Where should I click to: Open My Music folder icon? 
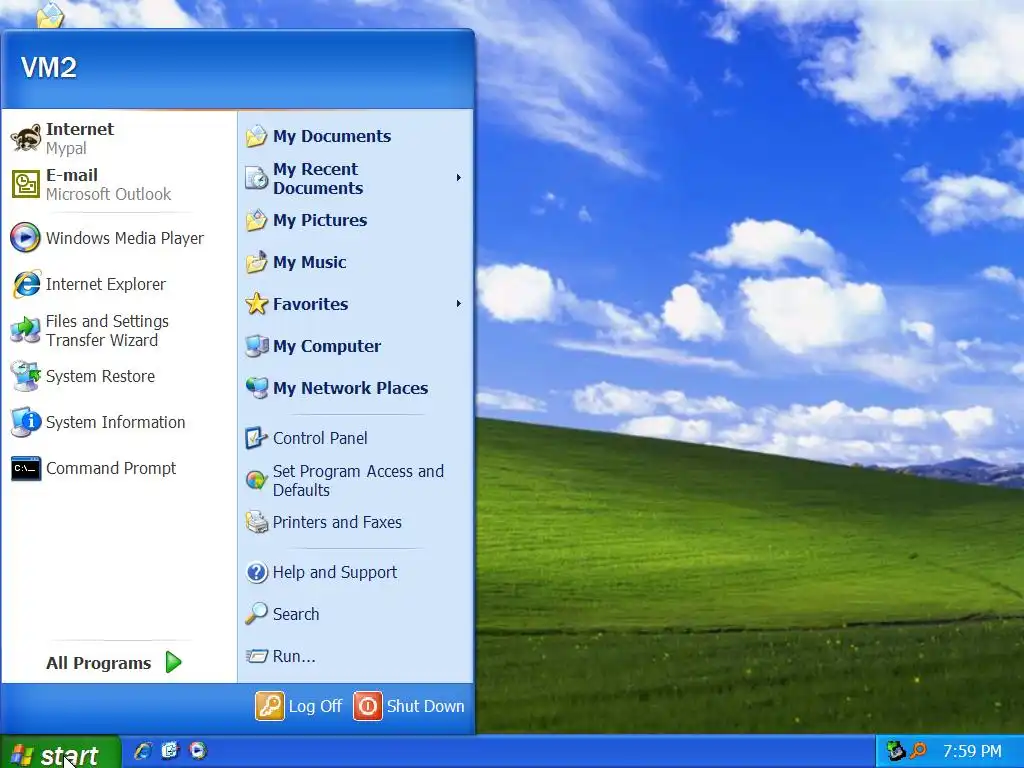(257, 262)
